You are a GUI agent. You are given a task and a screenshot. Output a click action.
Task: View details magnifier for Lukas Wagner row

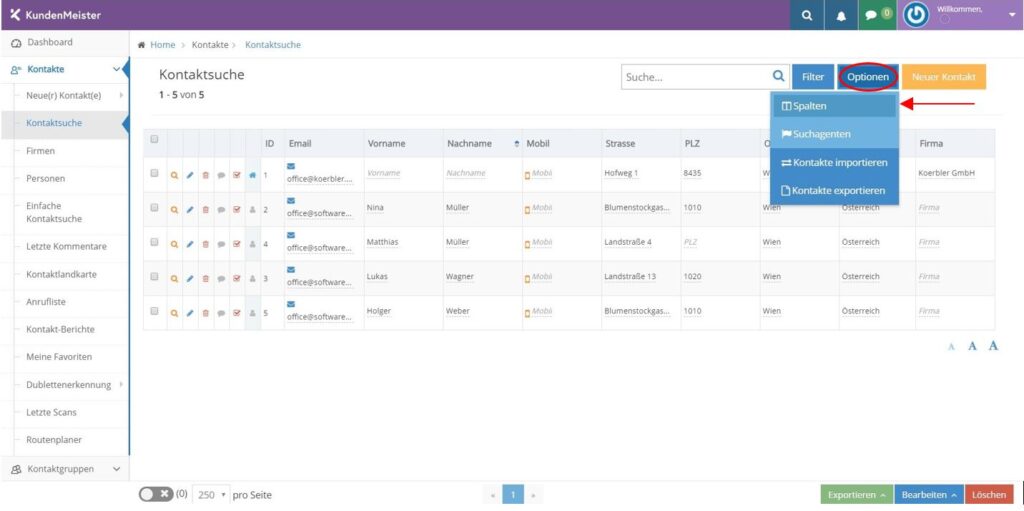pos(174,278)
